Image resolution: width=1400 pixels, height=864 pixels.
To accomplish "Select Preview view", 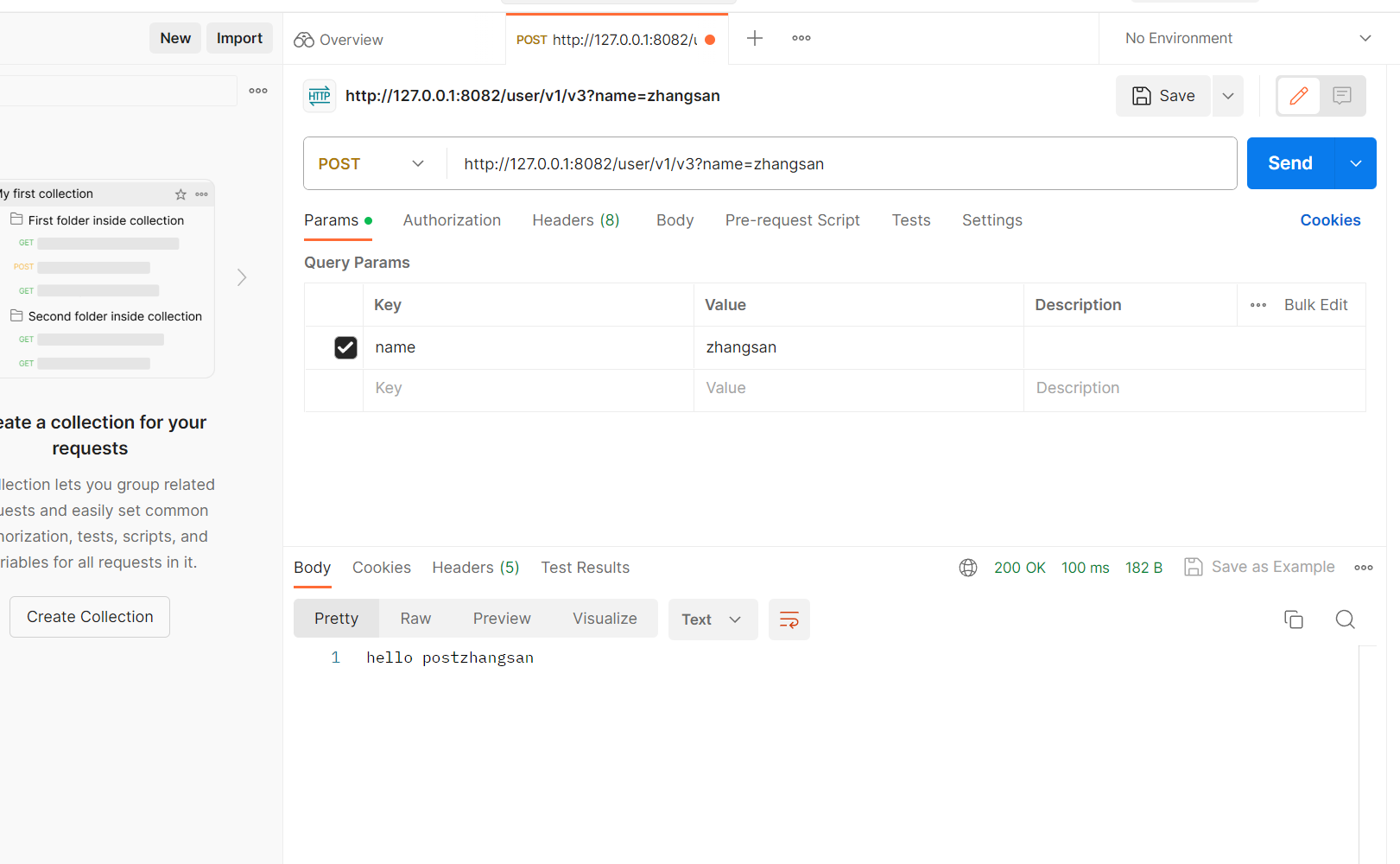I will pos(502,619).
